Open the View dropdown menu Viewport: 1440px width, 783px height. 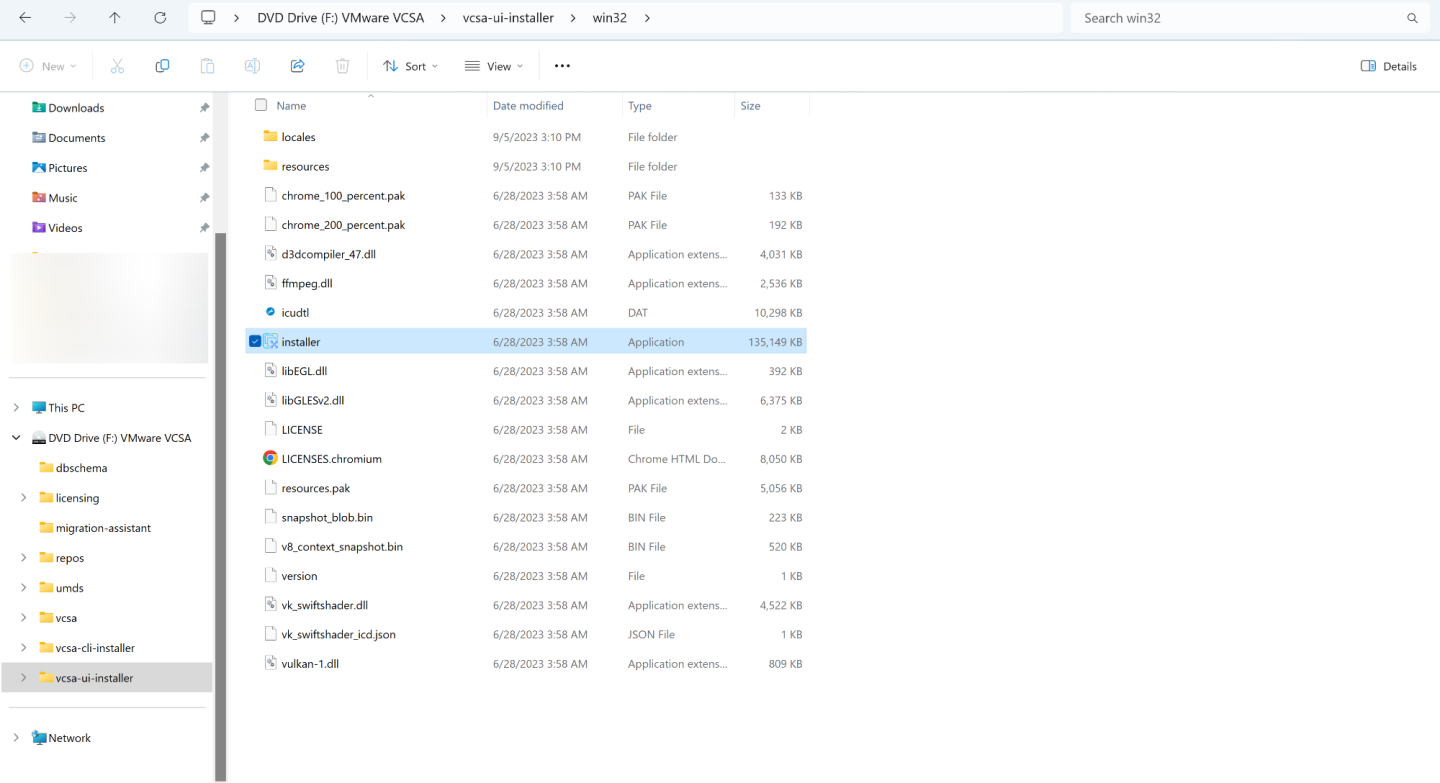click(x=493, y=66)
